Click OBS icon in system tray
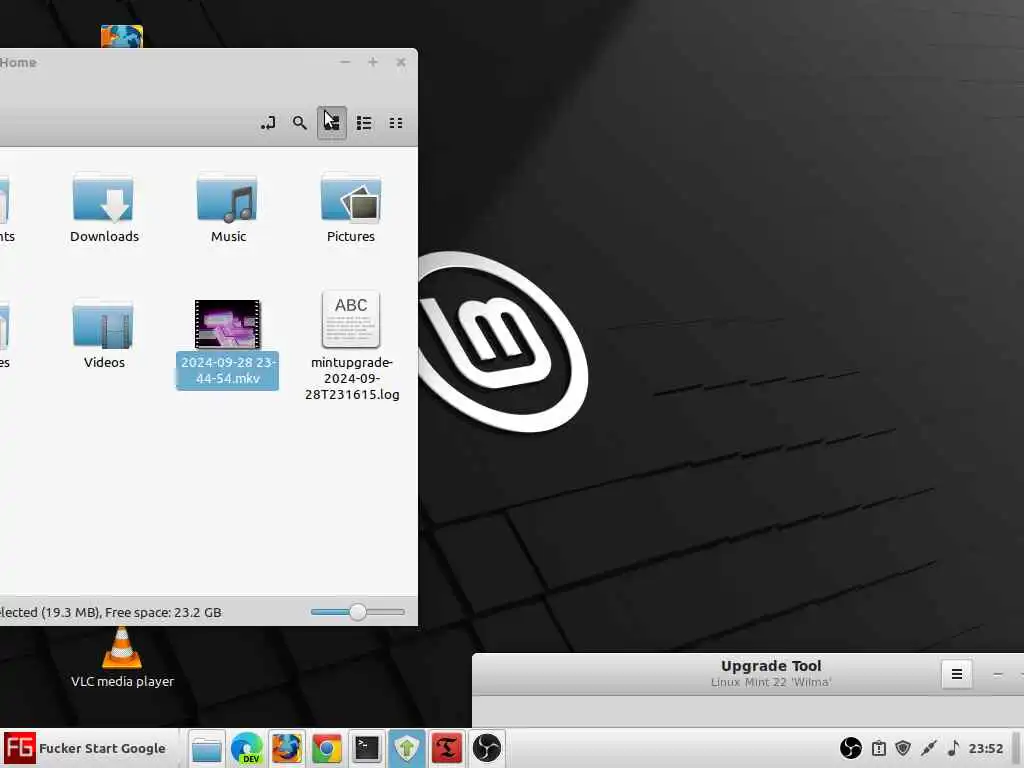The width and height of the screenshot is (1024, 768). (851, 748)
